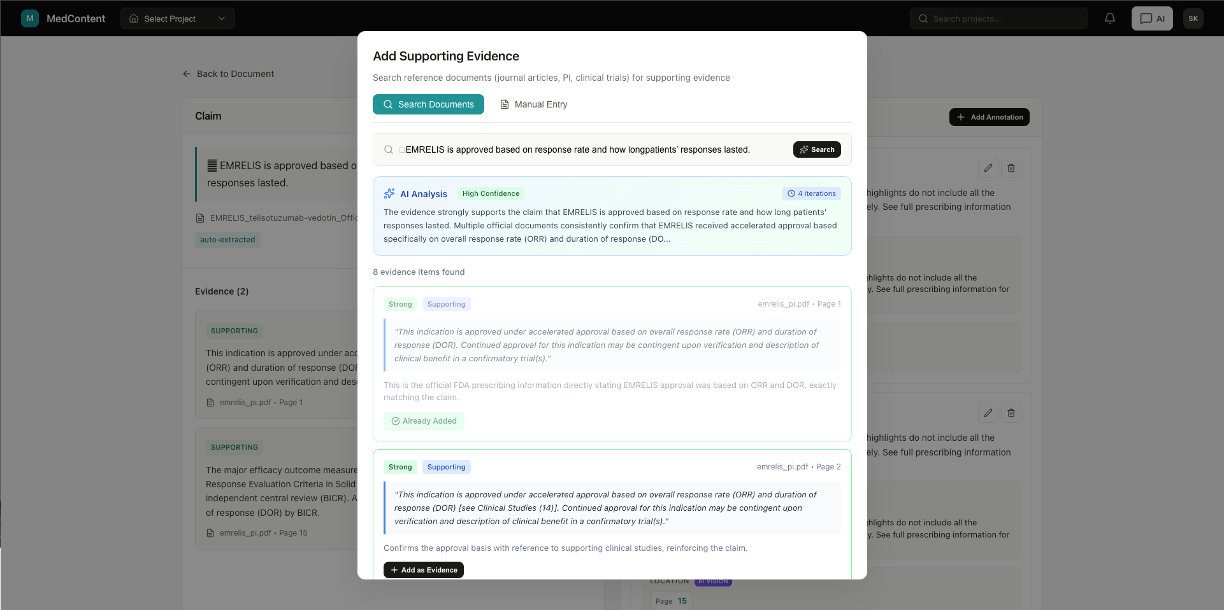This screenshot has width=1224, height=610.
Task: Click the MedContent logo
Action: [x=63, y=17]
